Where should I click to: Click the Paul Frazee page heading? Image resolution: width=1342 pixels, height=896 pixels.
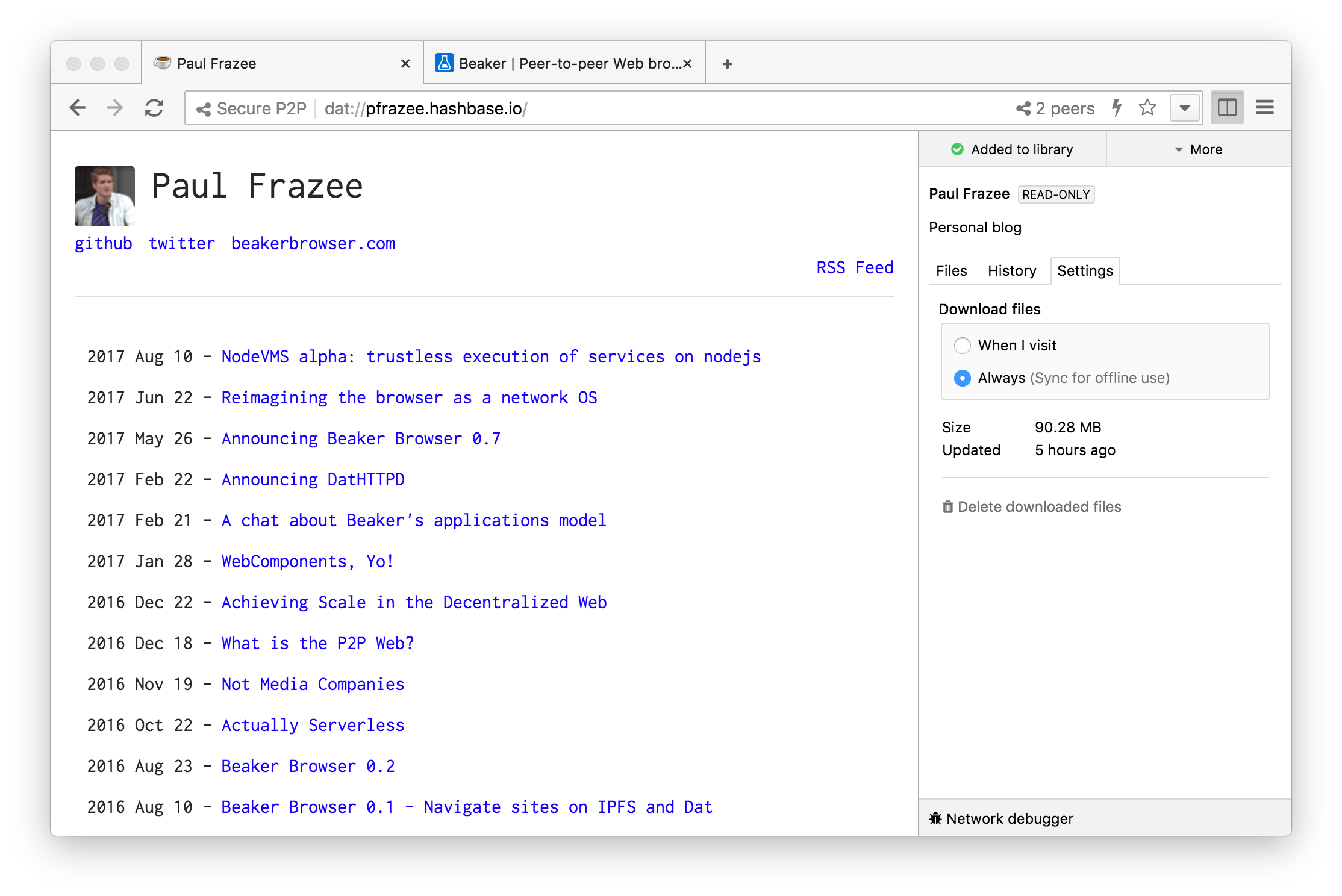click(x=257, y=185)
